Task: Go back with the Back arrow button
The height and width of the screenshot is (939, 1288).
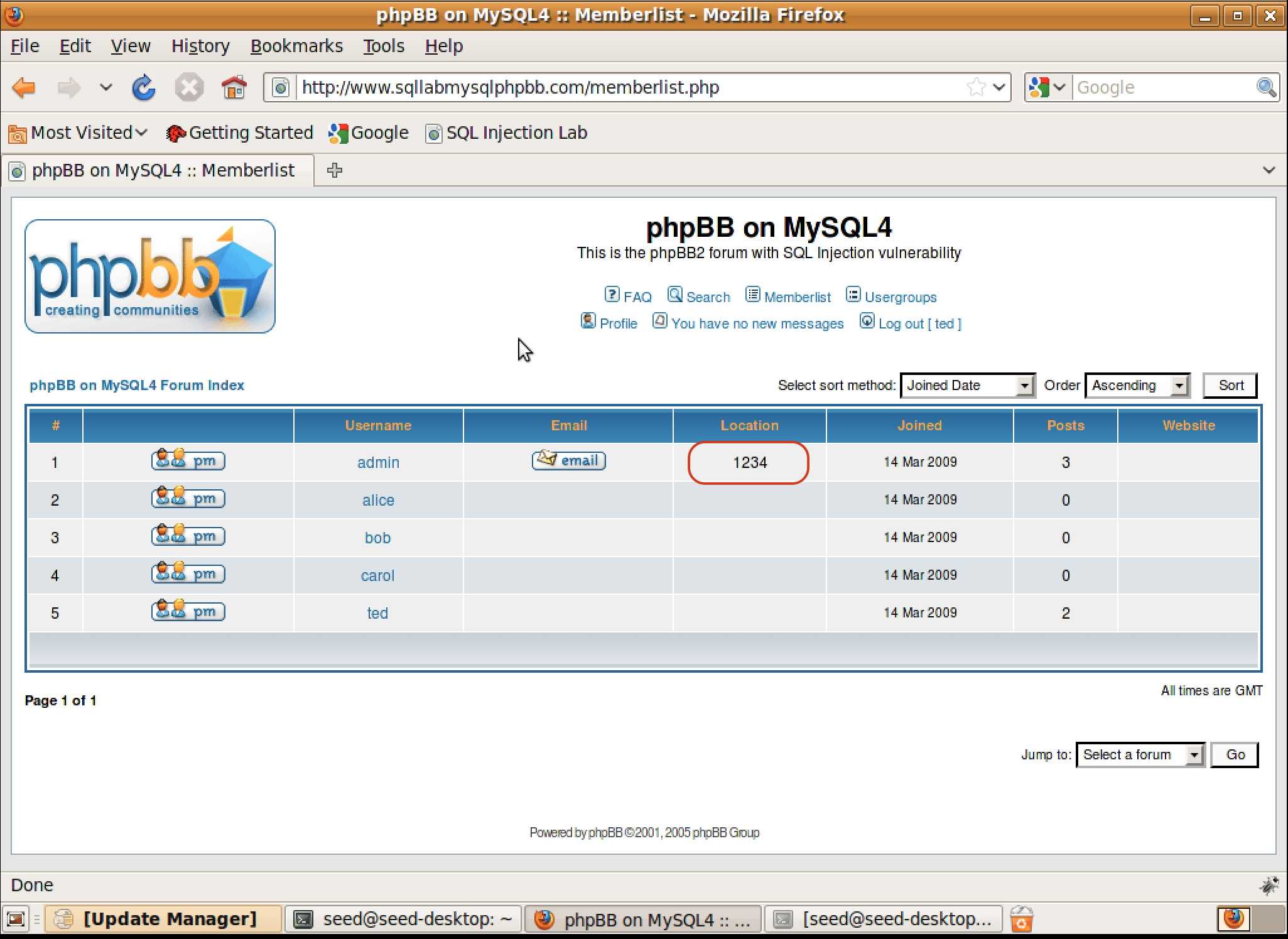Action: [x=24, y=87]
